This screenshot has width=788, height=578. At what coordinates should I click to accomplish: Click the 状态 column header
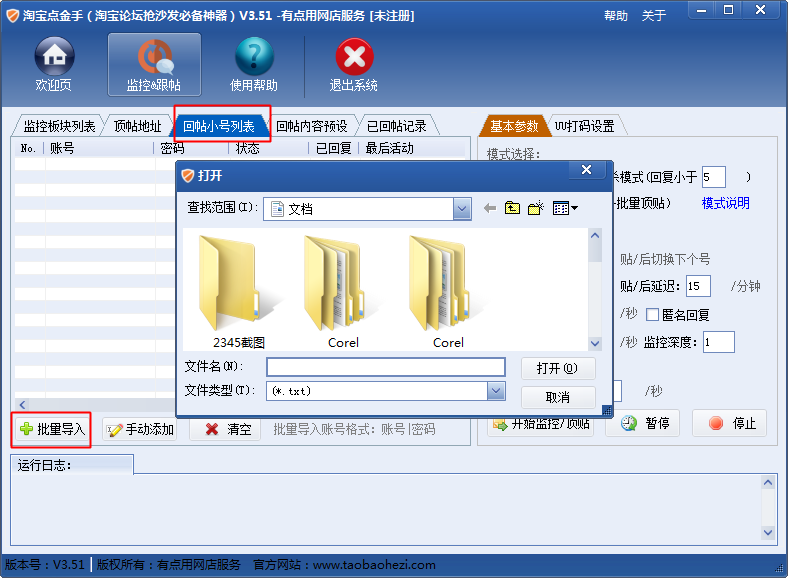269,148
